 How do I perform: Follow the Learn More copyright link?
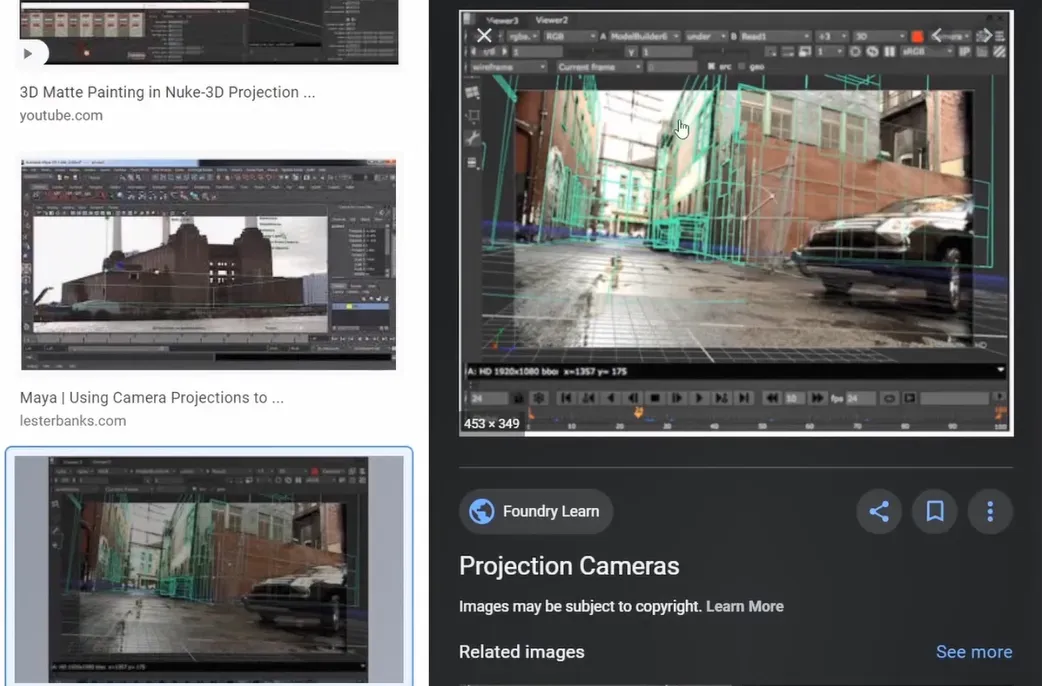[744, 606]
